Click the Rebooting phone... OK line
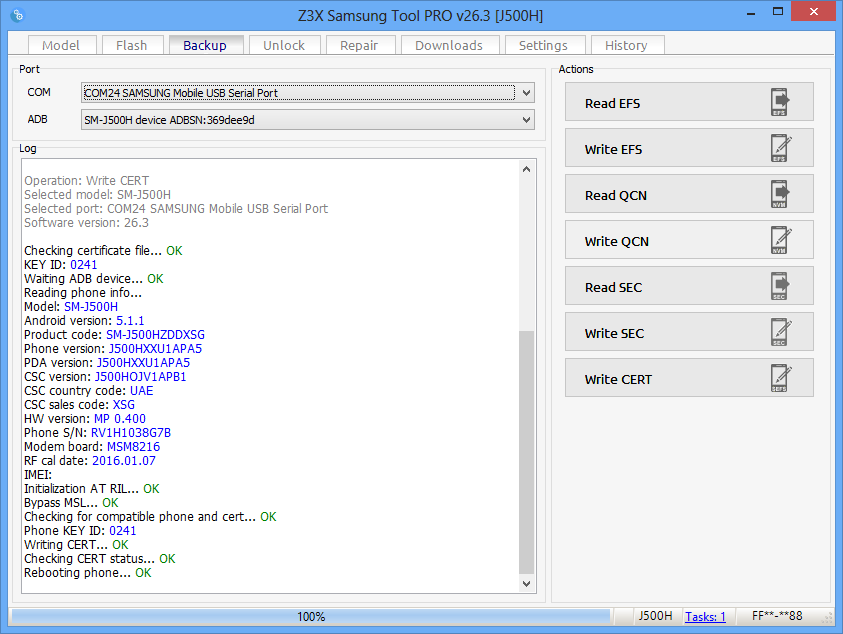Screen dimensions: 843x634 [x=88, y=573]
